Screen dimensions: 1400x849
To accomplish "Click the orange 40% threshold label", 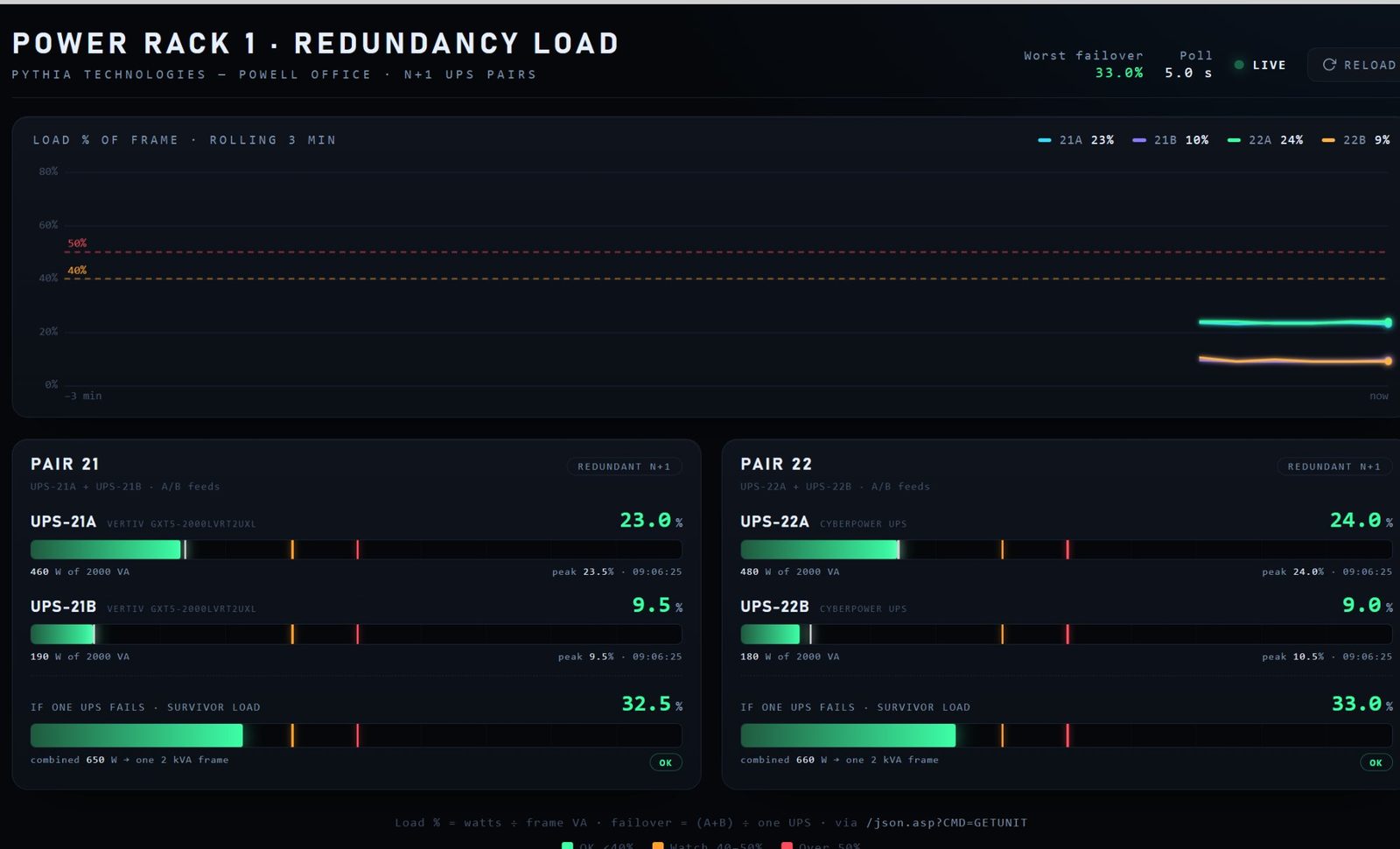I will pos(77,270).
